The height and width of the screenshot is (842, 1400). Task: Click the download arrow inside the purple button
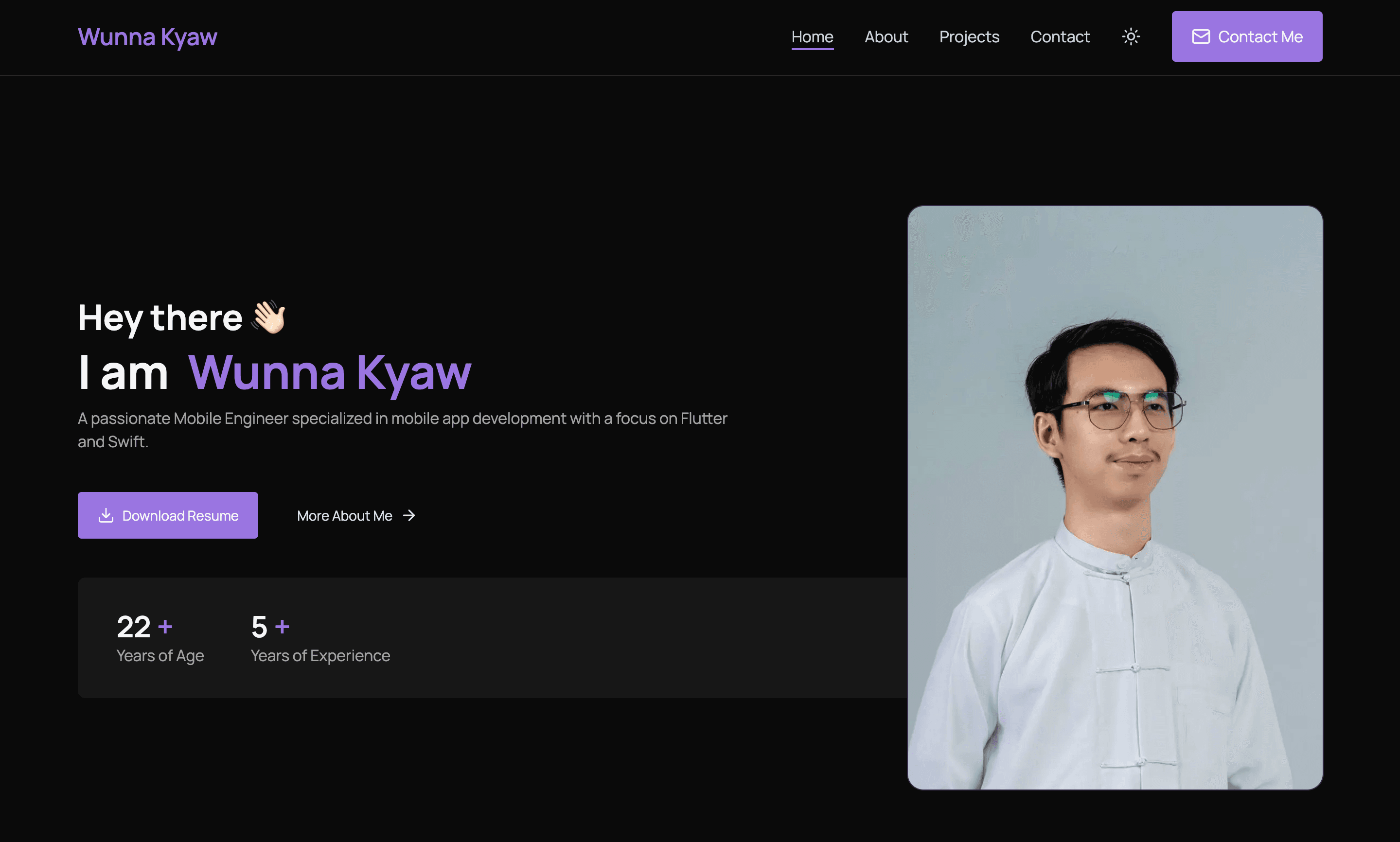(106, 515)
